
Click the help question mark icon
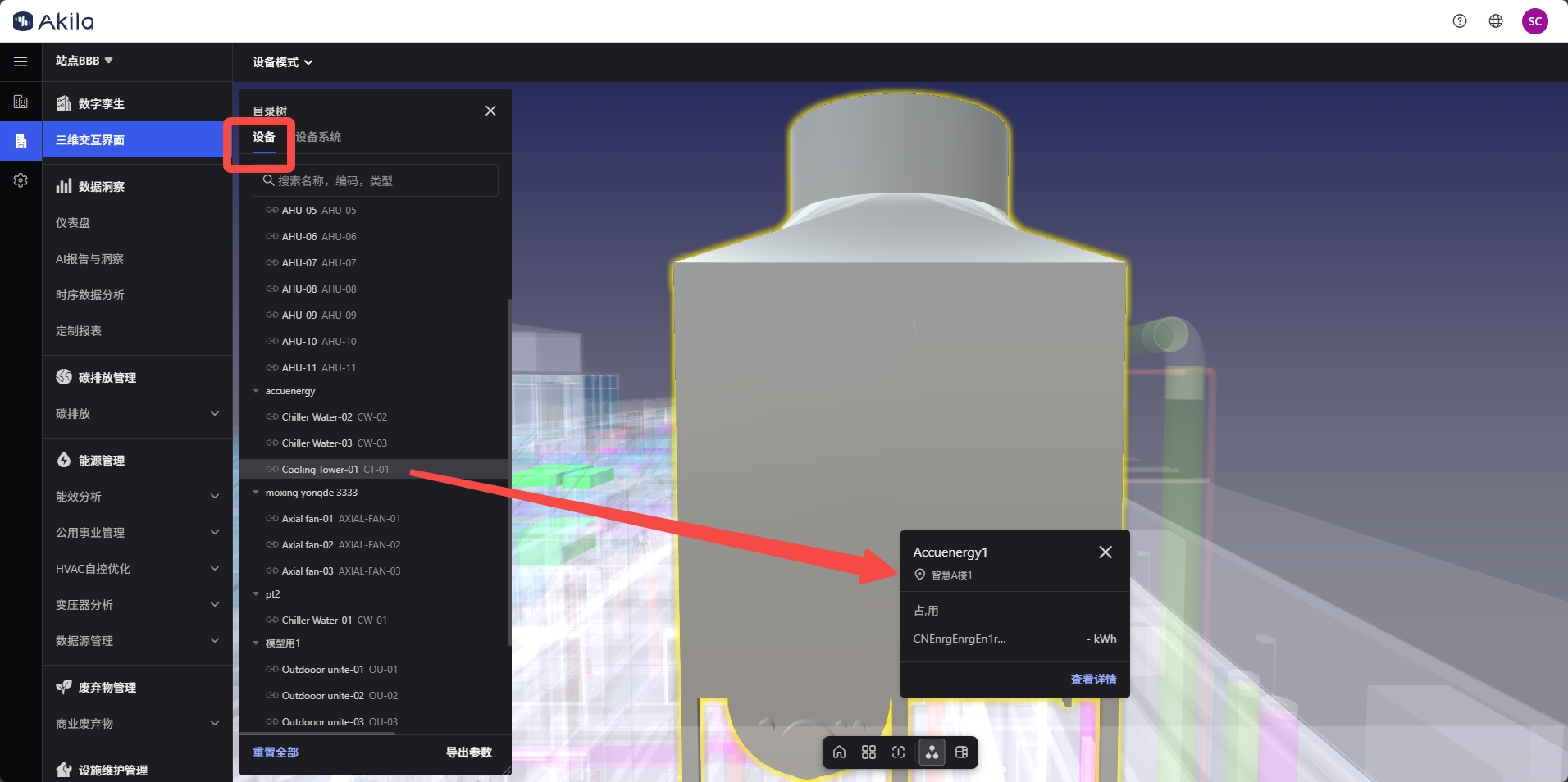coord(1460,21)
